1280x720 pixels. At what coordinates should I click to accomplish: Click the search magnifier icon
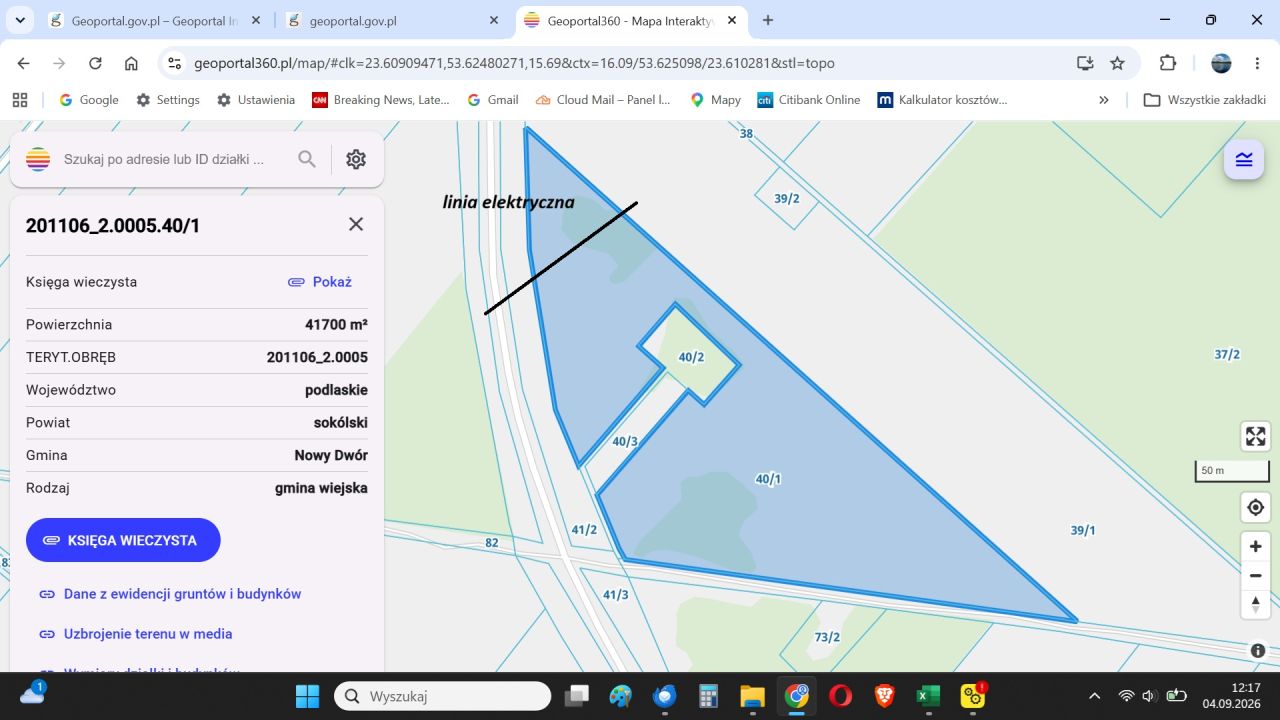point(307,159)
